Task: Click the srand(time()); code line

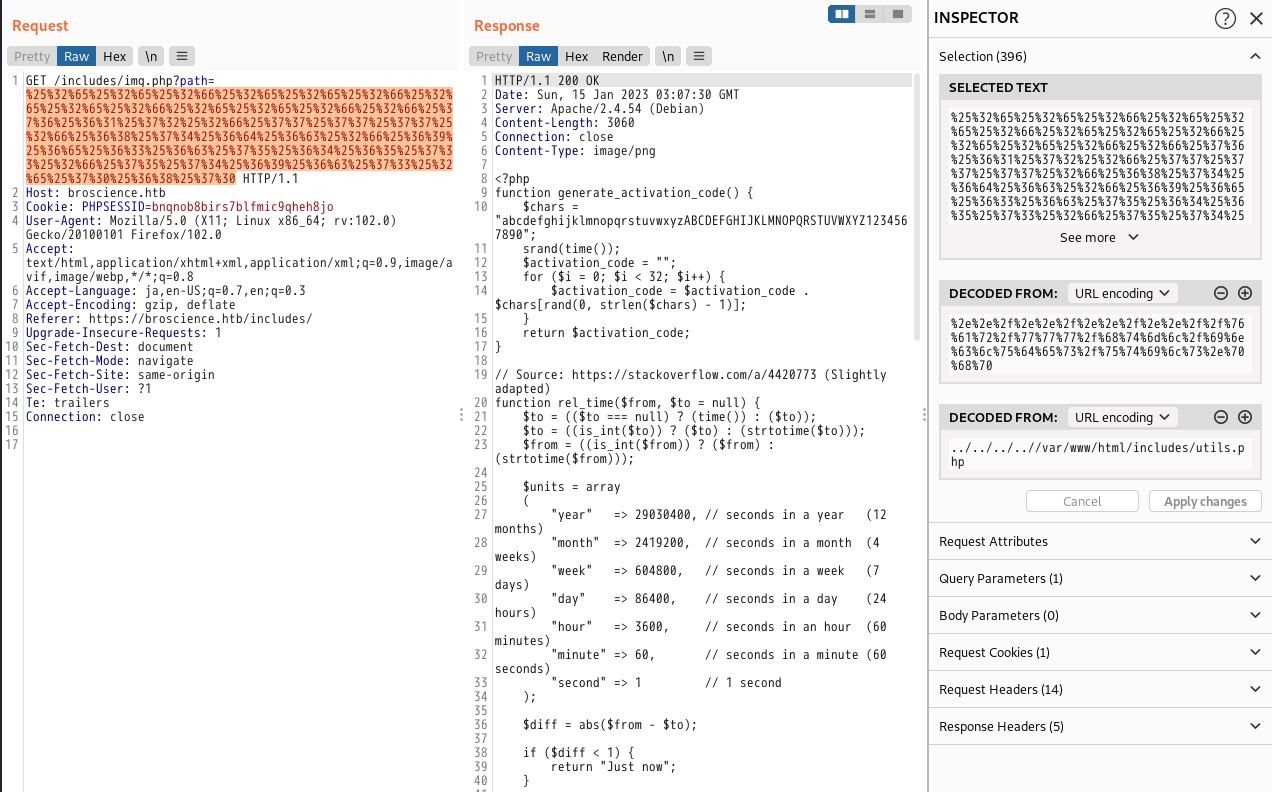Action: [x=571, y=249]
